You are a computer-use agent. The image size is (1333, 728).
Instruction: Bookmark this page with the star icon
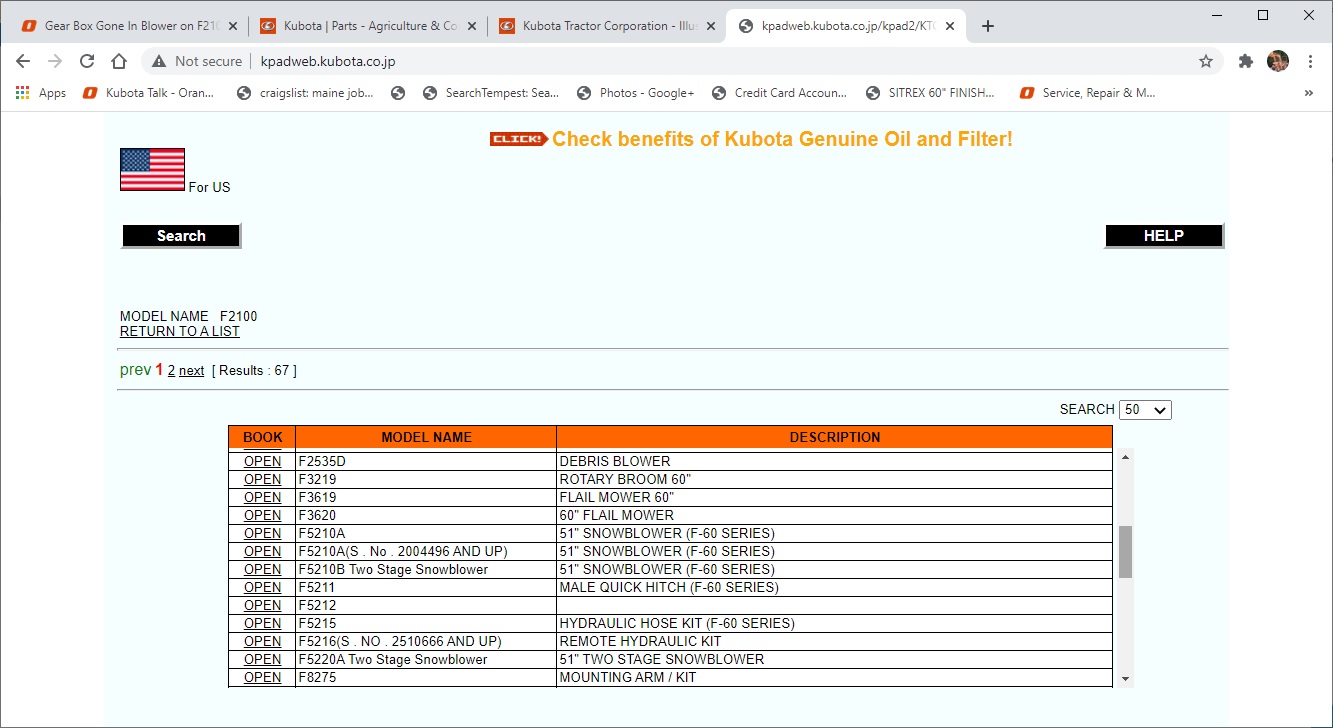pos(1206,61)
